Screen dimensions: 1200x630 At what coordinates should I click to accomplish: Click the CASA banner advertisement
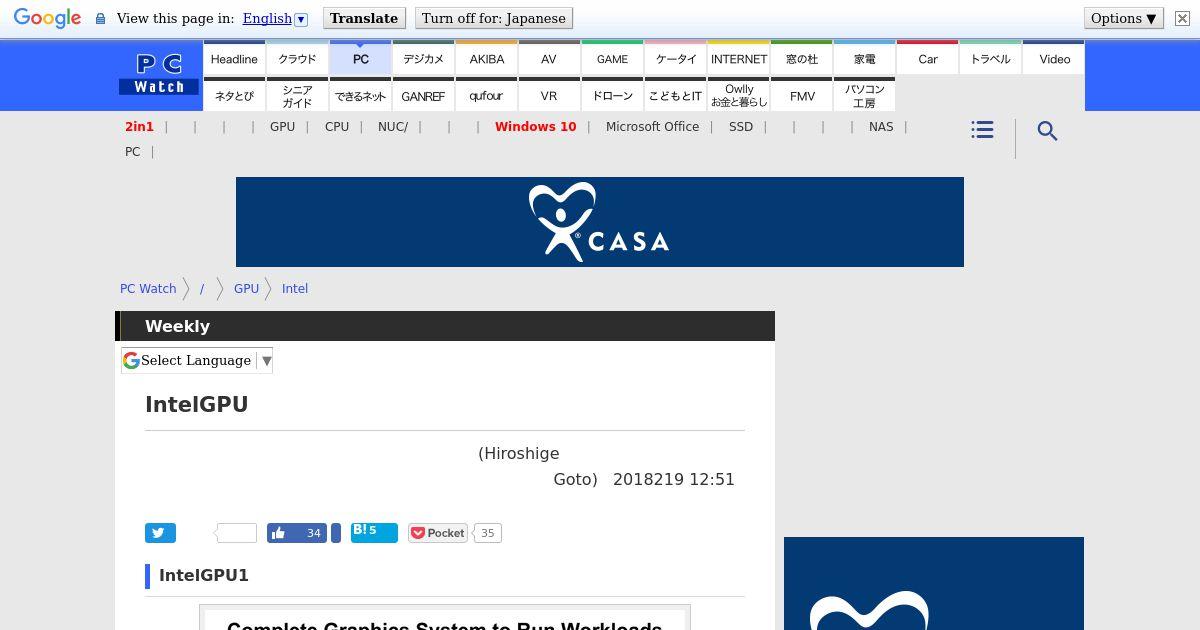click(600, 222)
